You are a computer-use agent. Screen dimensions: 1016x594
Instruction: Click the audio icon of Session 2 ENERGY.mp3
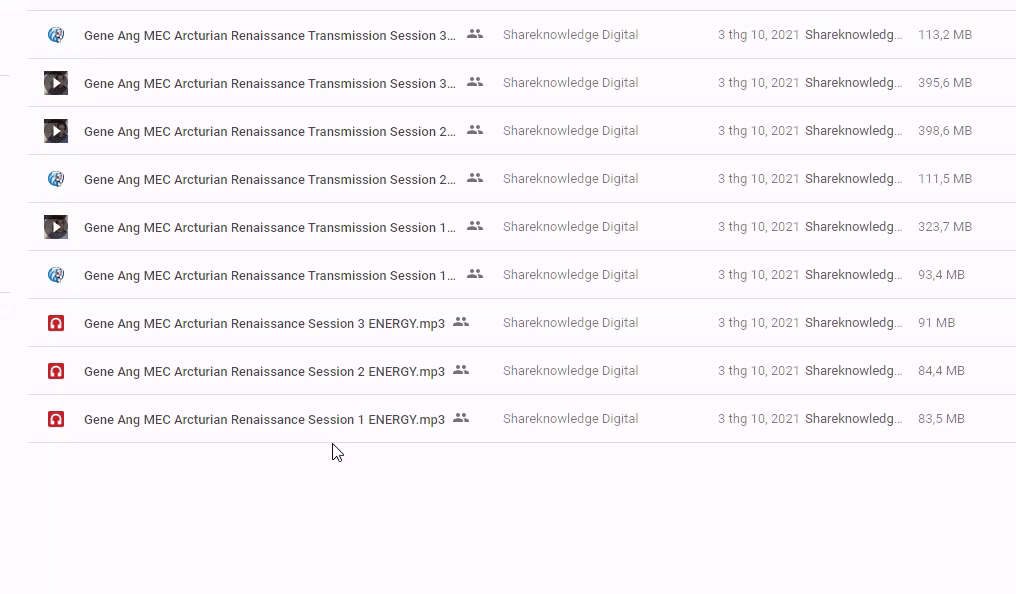pos(56,371)
